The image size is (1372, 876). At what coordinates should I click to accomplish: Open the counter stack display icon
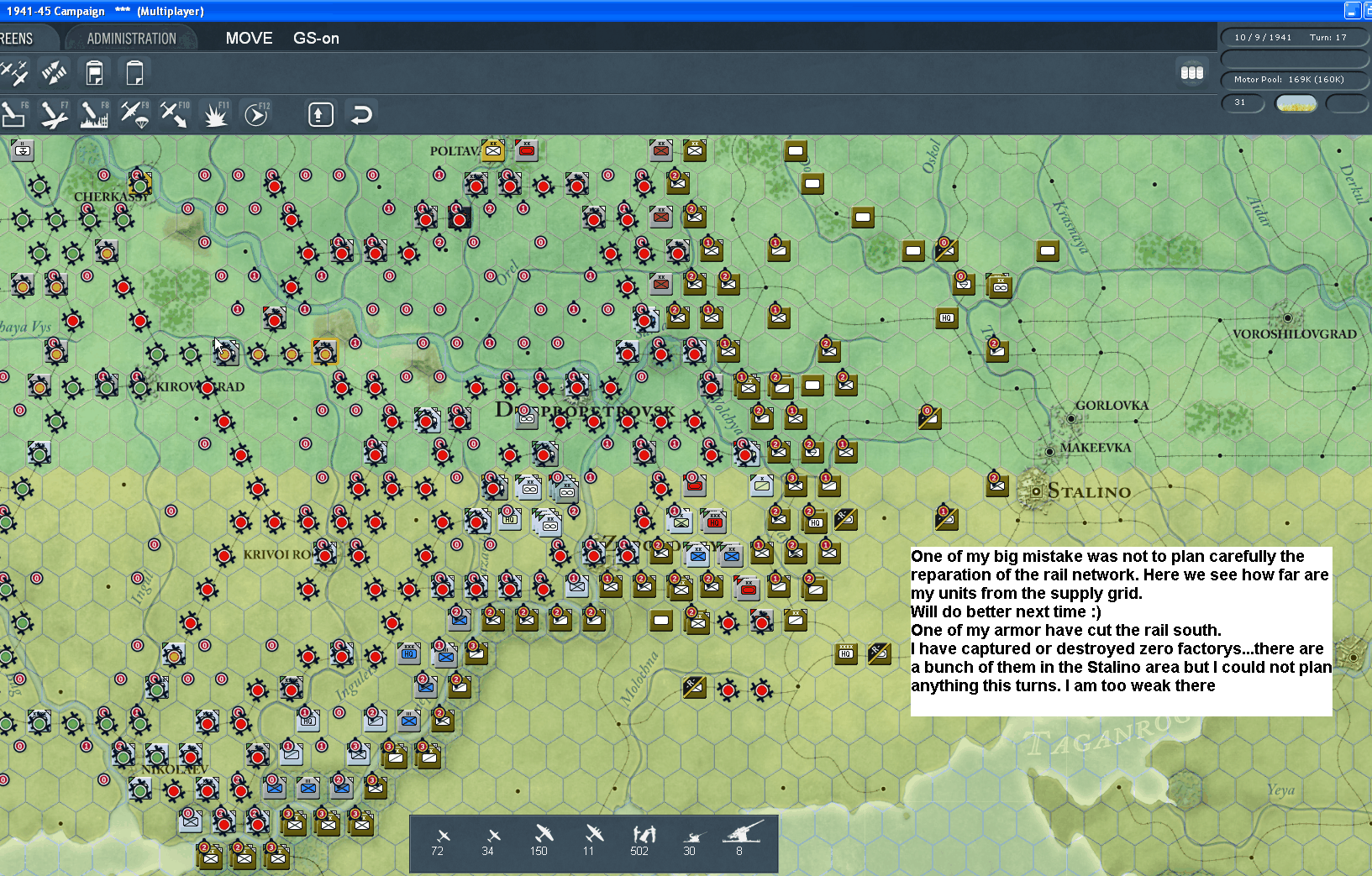point(1192,73)
